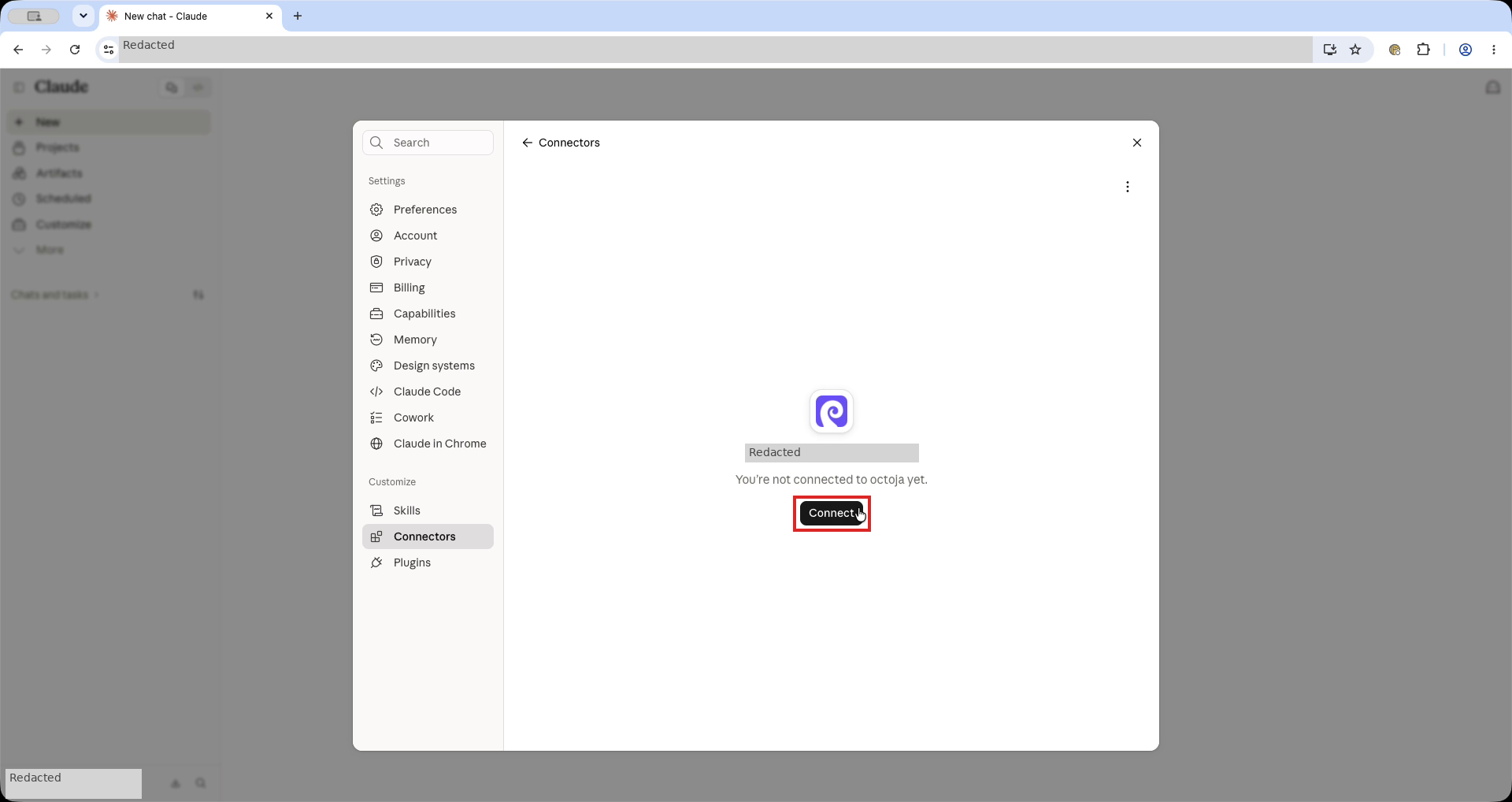
Task: Click the install app icon in address bar
Action: 1330,50
